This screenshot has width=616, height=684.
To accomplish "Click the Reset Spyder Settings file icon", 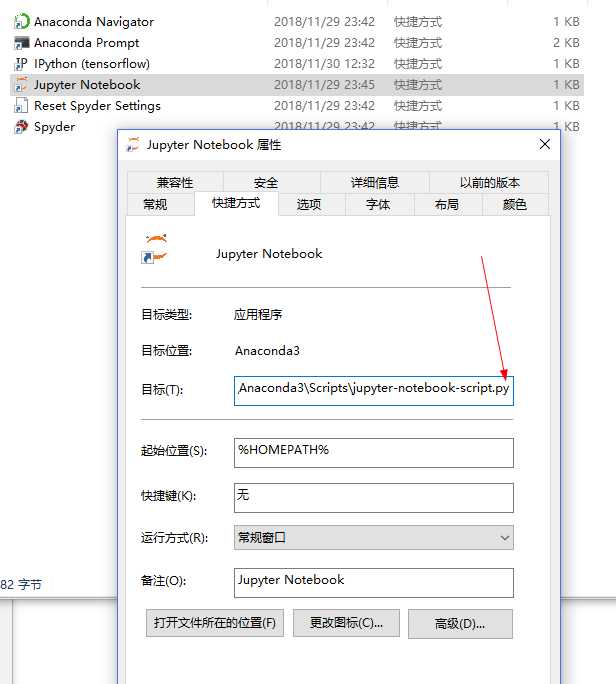I will [x=21, y=106].
